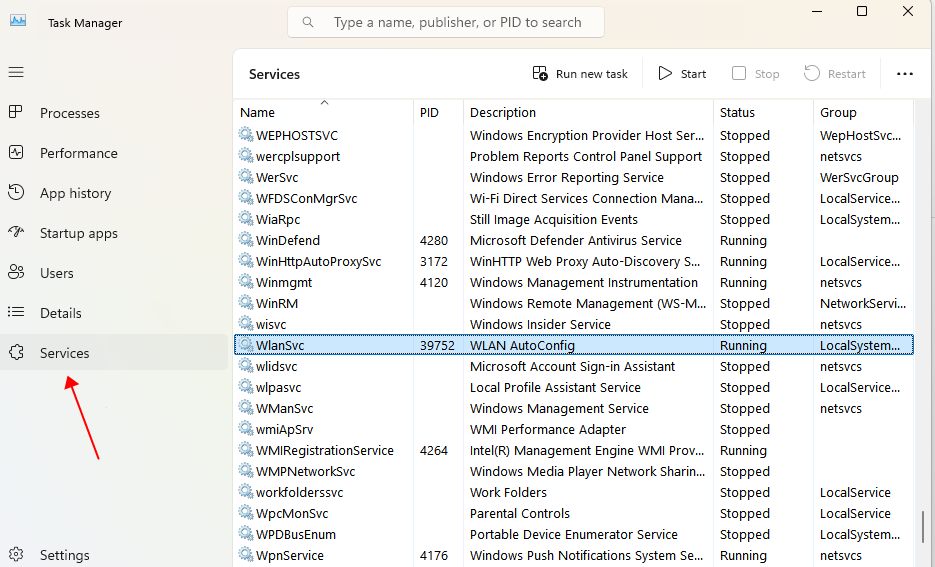Select the WMPNetworkSvc service

(574, 472)
